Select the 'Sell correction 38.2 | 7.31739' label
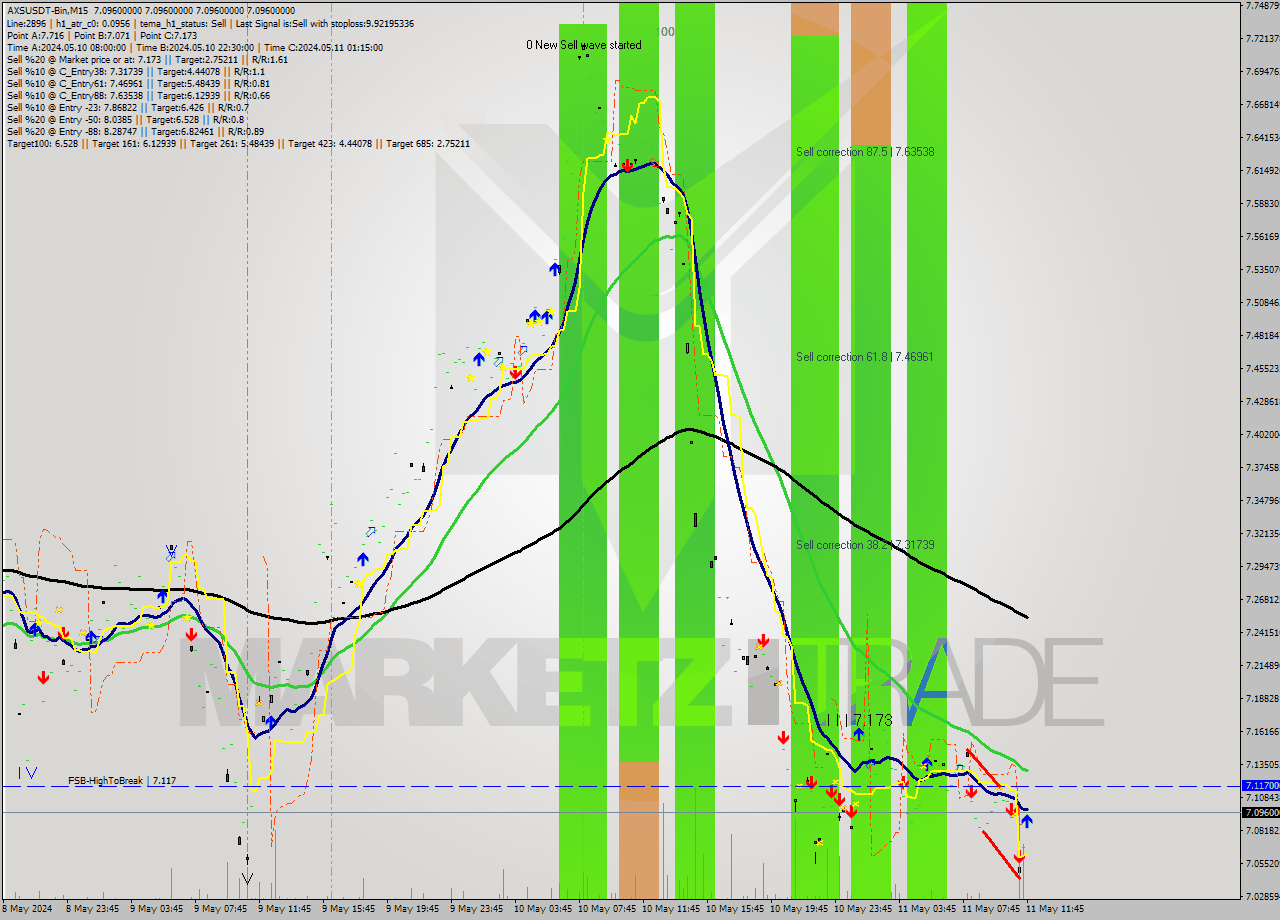 coord(865,545)
